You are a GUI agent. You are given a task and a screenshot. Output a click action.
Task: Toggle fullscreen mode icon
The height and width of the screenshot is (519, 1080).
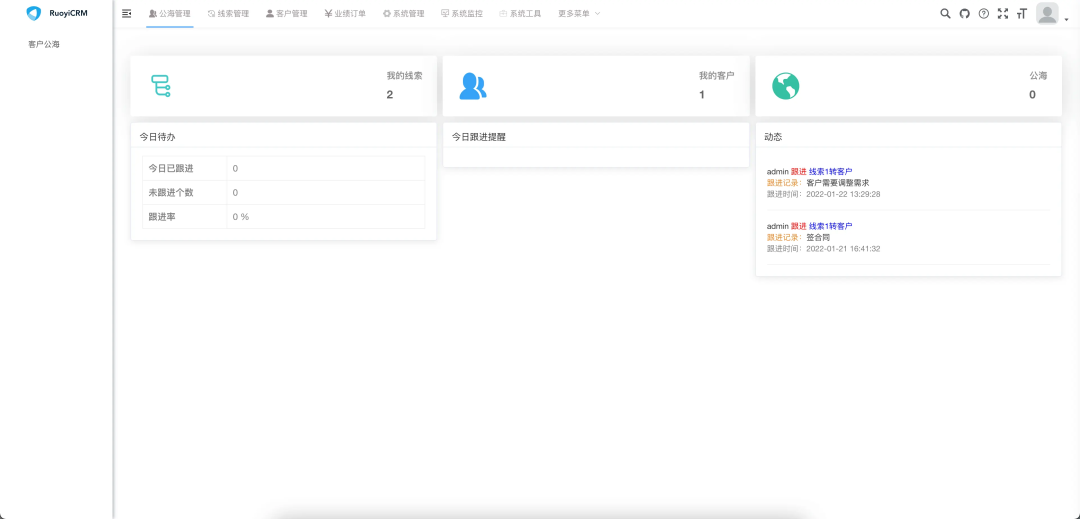1003,13
